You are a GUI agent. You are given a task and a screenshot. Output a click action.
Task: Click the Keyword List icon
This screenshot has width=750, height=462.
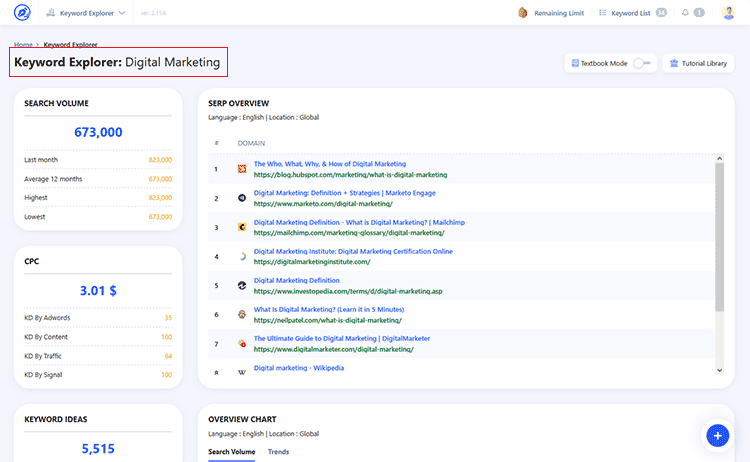pyautogui.click(x=603, y=13)
